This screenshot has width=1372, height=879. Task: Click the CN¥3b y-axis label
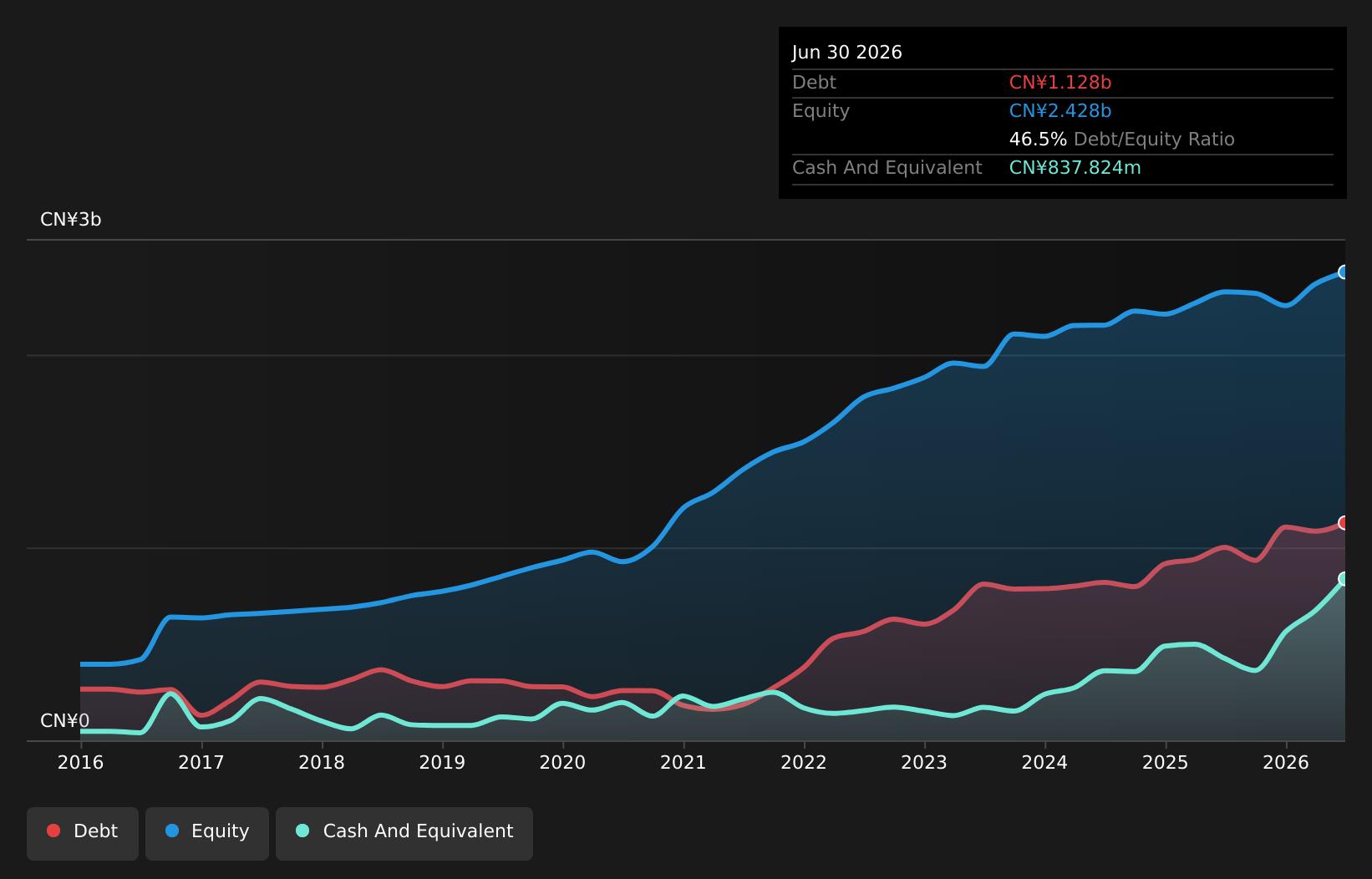[71, 220]
